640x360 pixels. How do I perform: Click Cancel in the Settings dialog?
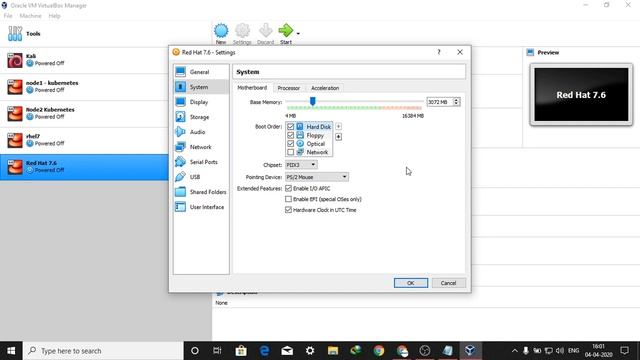448,283
